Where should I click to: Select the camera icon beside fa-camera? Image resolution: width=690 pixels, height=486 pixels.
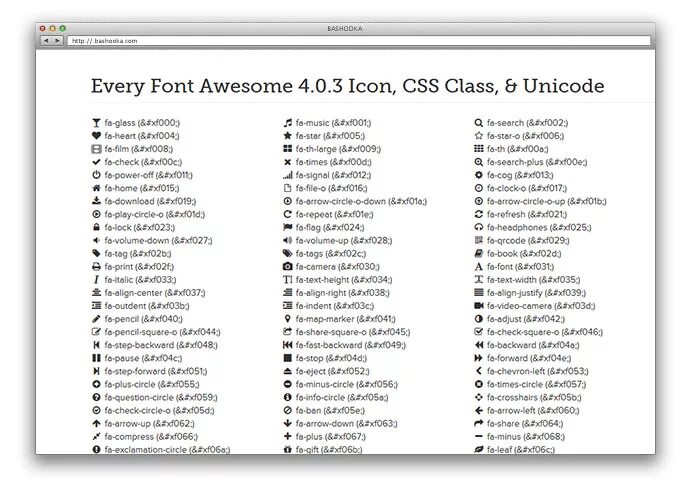tap(287, 266)
